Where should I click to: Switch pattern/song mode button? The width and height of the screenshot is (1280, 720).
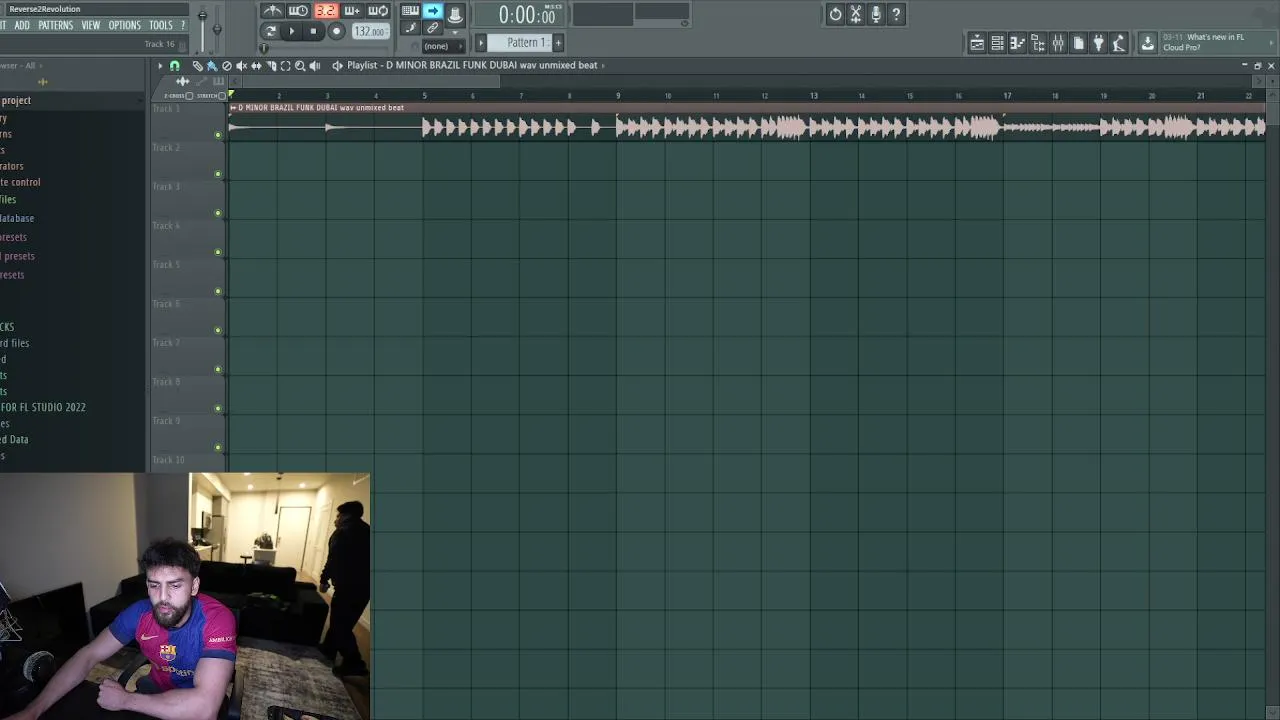click(271, 31)
